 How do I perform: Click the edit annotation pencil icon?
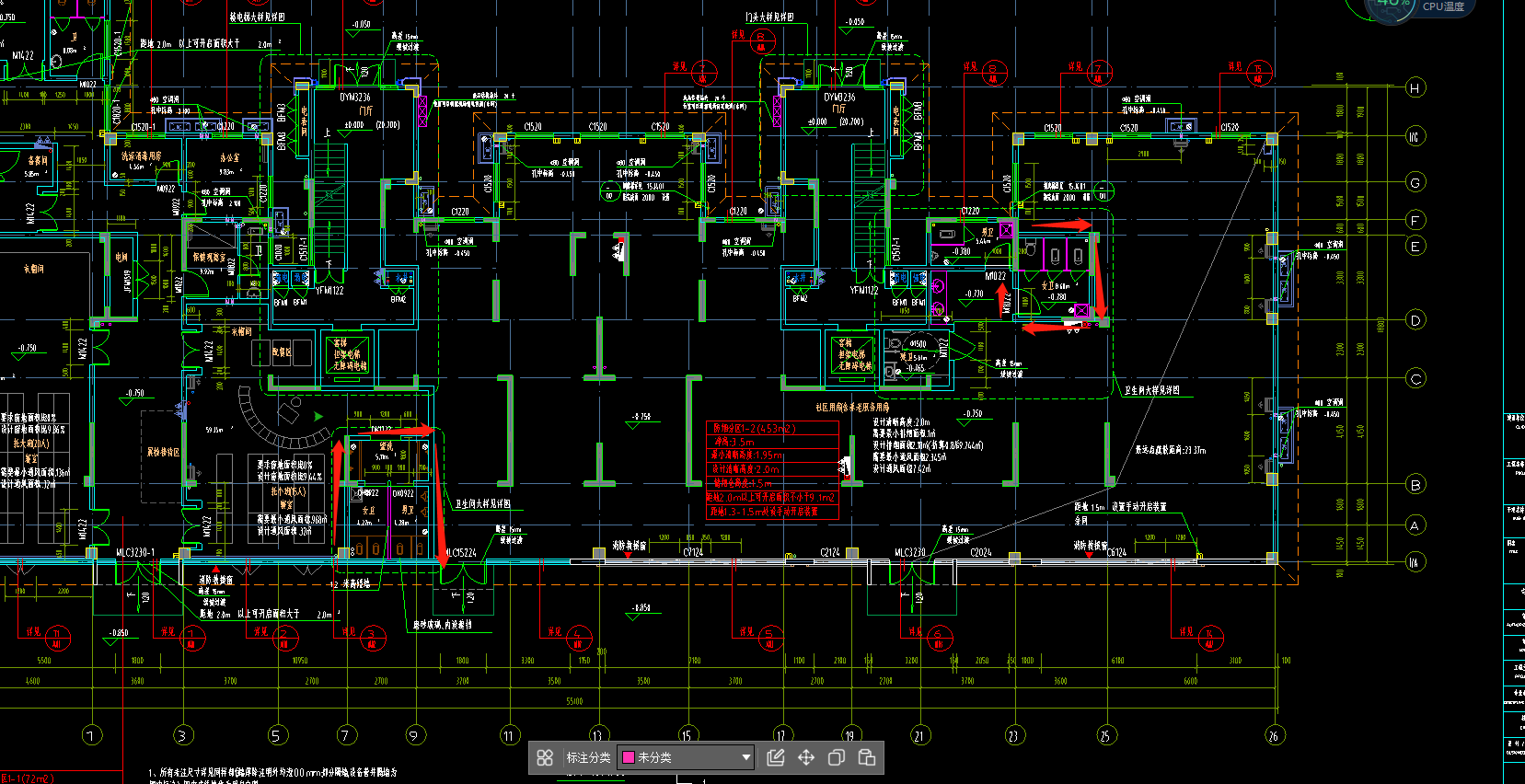click(776, 757)
